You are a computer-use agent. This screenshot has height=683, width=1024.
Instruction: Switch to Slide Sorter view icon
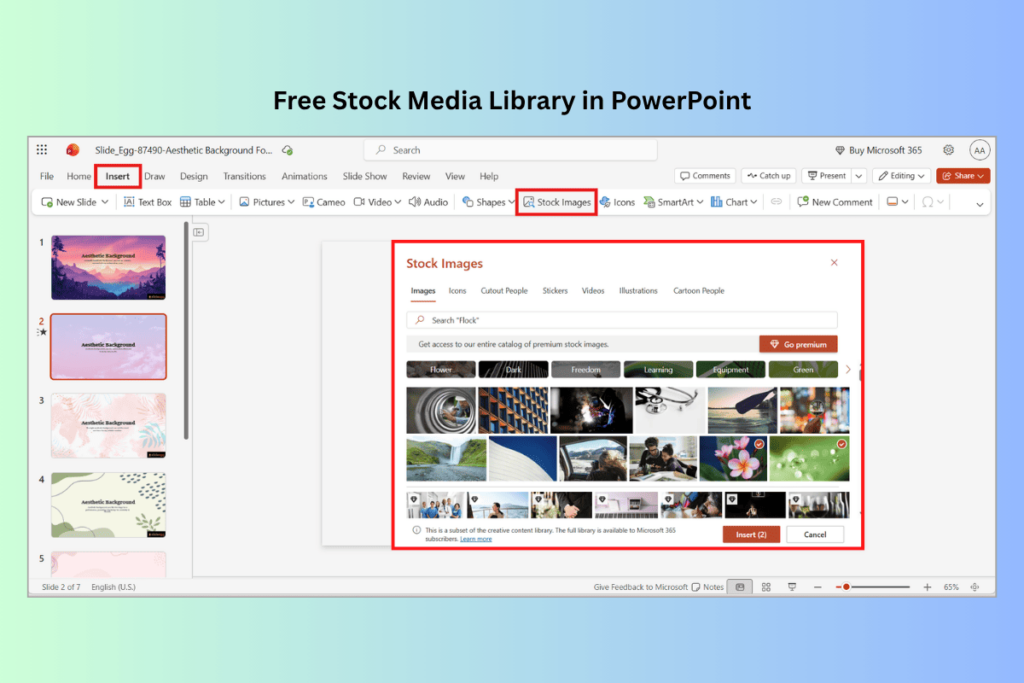(x=766, y=587)
